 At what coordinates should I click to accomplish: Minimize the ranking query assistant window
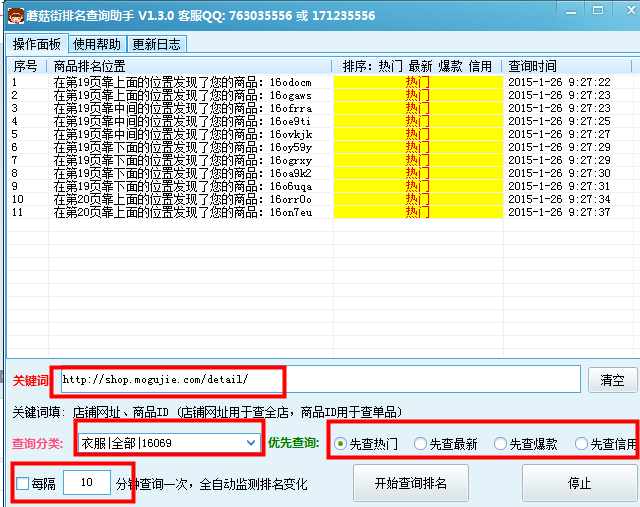[x=571, y=12]
